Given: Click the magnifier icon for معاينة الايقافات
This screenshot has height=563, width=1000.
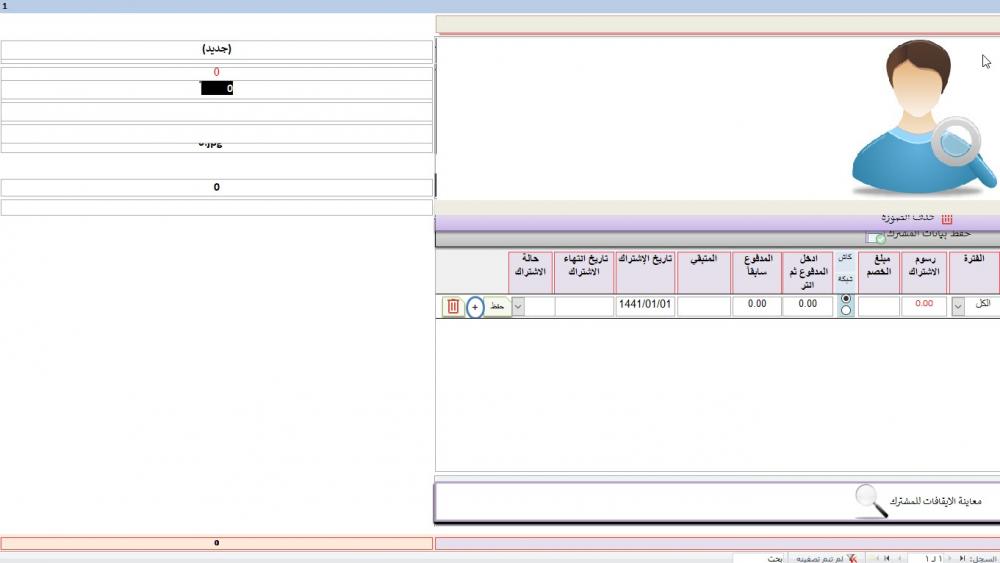Looking at the screenshot, I should tap(871, 501).
